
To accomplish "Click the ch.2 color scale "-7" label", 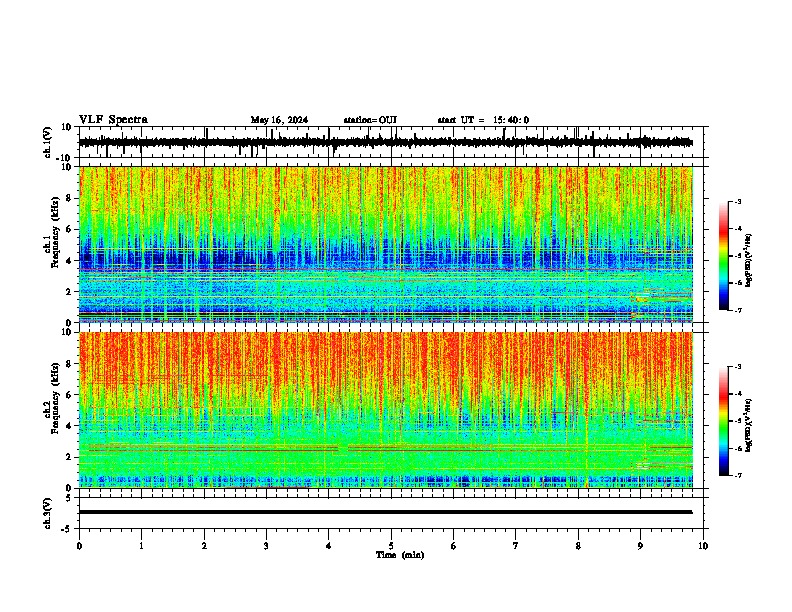I will point(738,475).
